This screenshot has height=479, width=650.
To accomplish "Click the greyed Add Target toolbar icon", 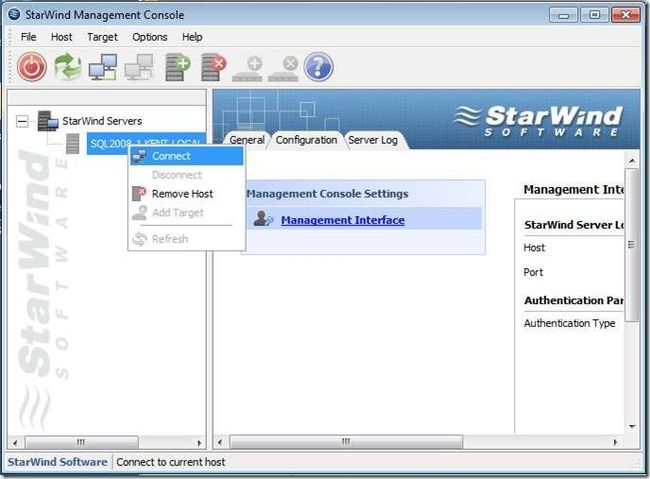I will (247, 69).
